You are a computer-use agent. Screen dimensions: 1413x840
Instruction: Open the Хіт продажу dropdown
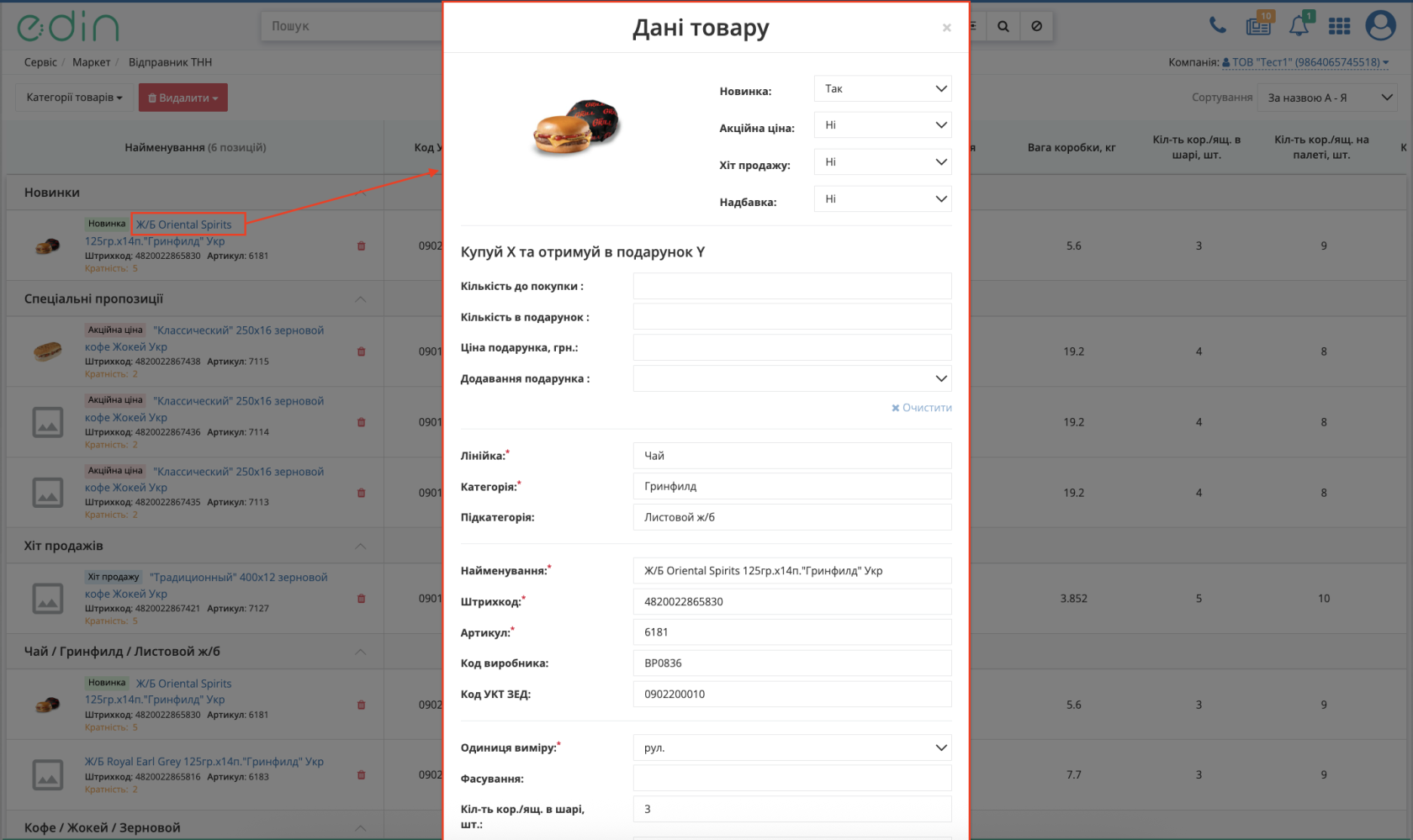[882, 162]
